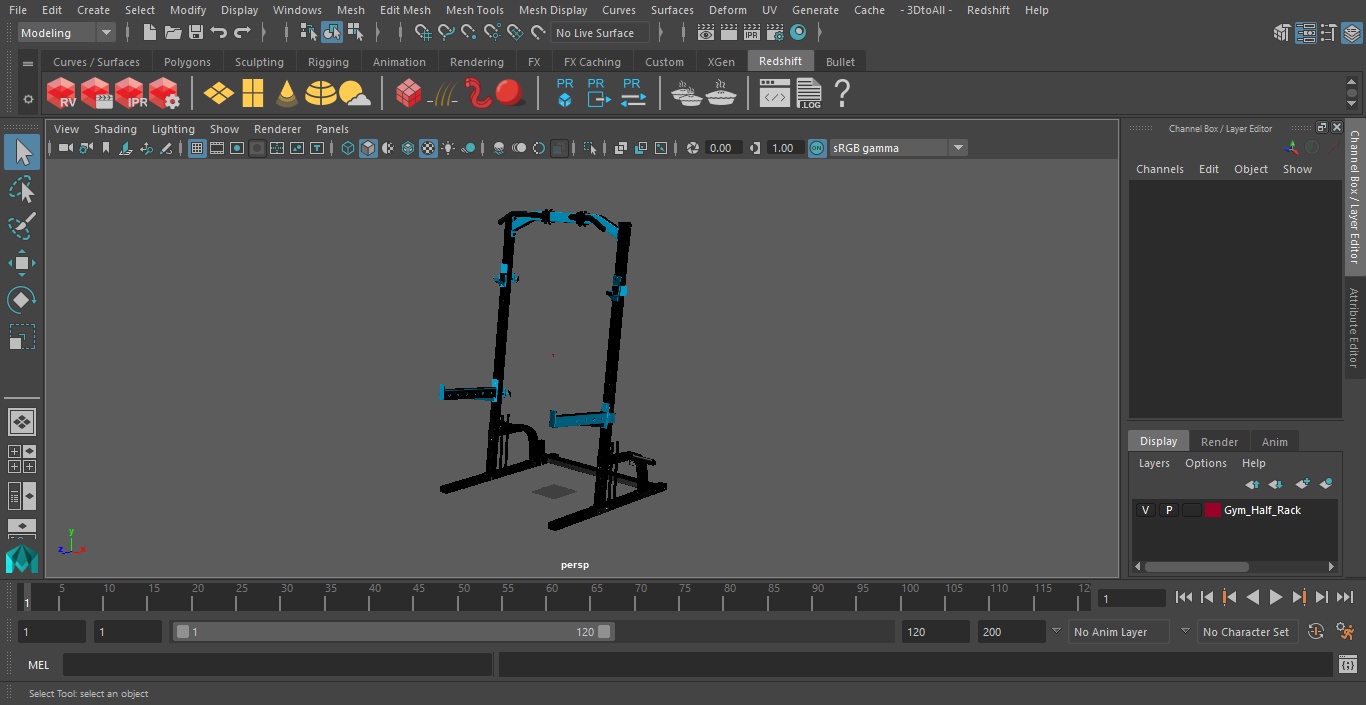Select the Paint selection tool

pos(22,226)
